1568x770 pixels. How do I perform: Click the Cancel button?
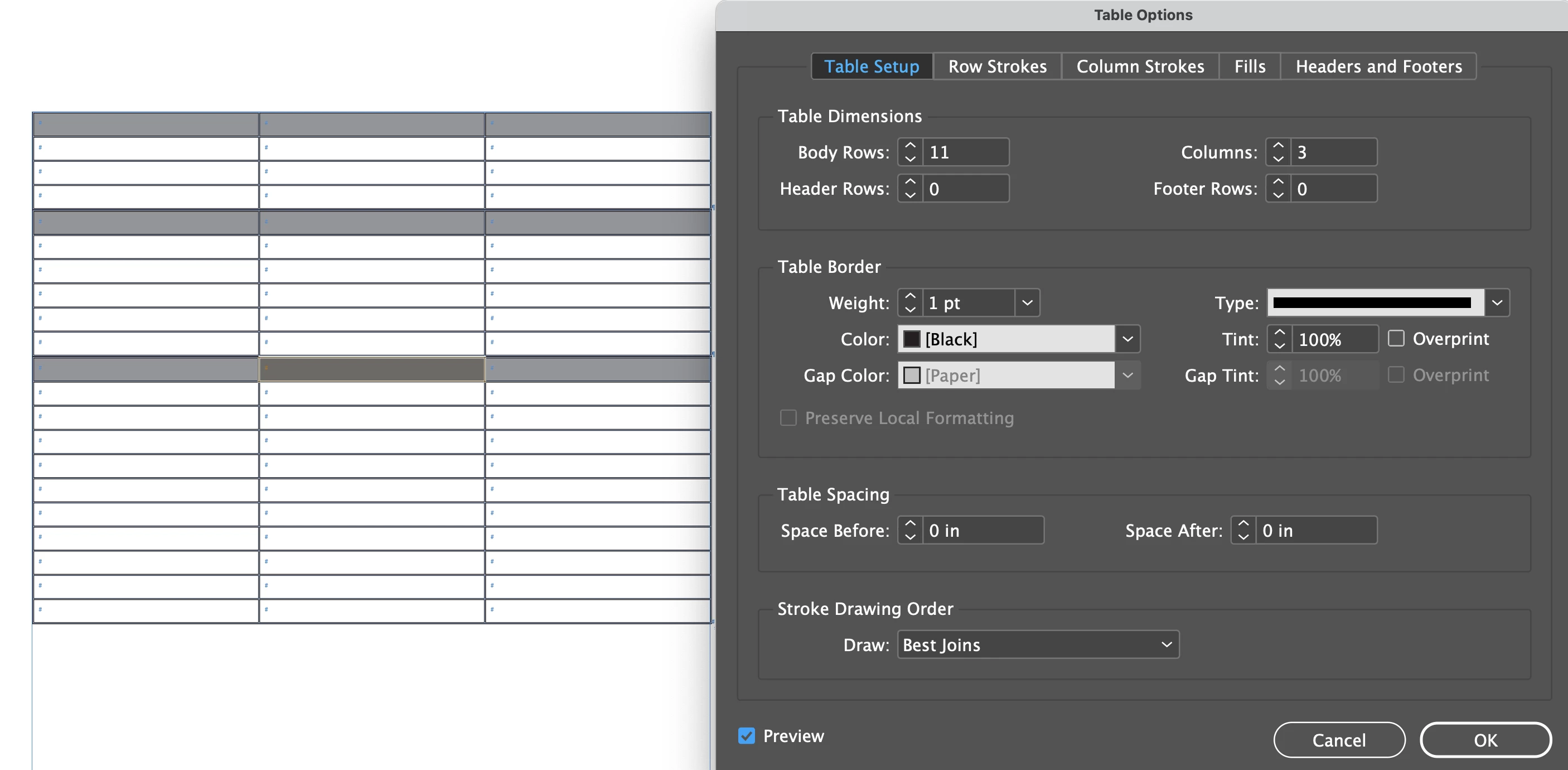(x=1338, y=740)
